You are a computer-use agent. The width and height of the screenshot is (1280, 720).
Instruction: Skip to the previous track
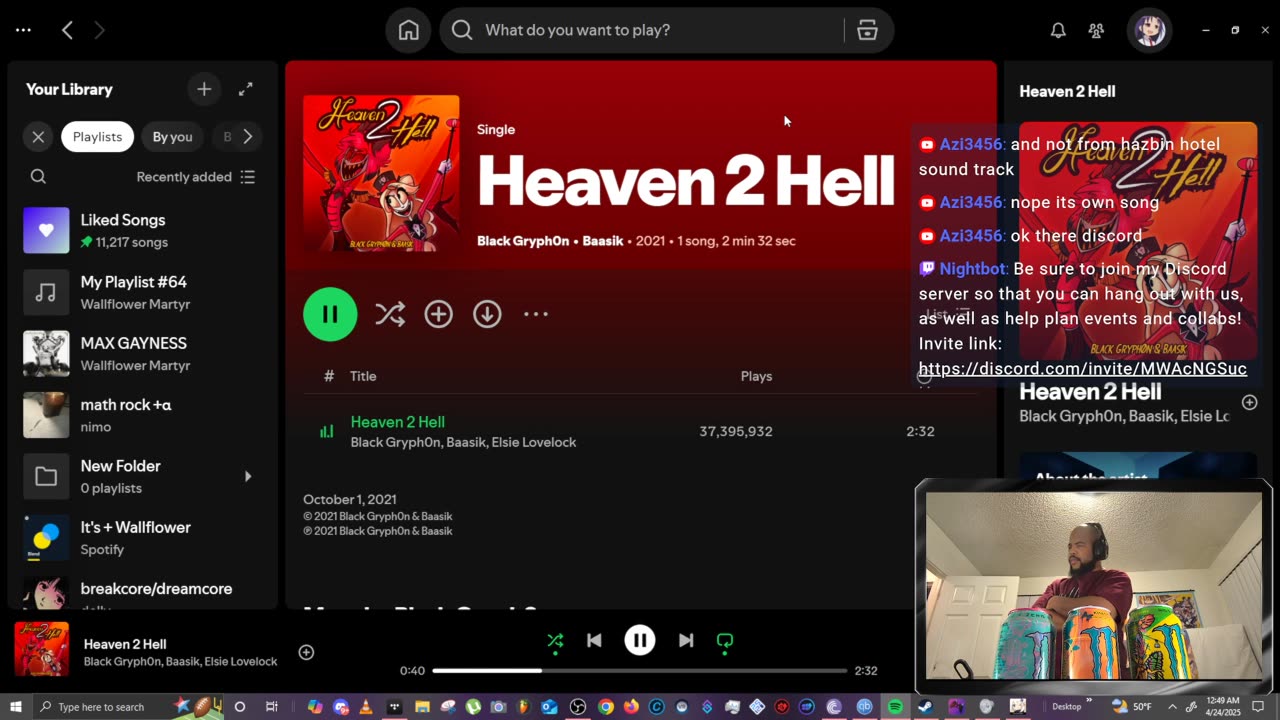594,641
